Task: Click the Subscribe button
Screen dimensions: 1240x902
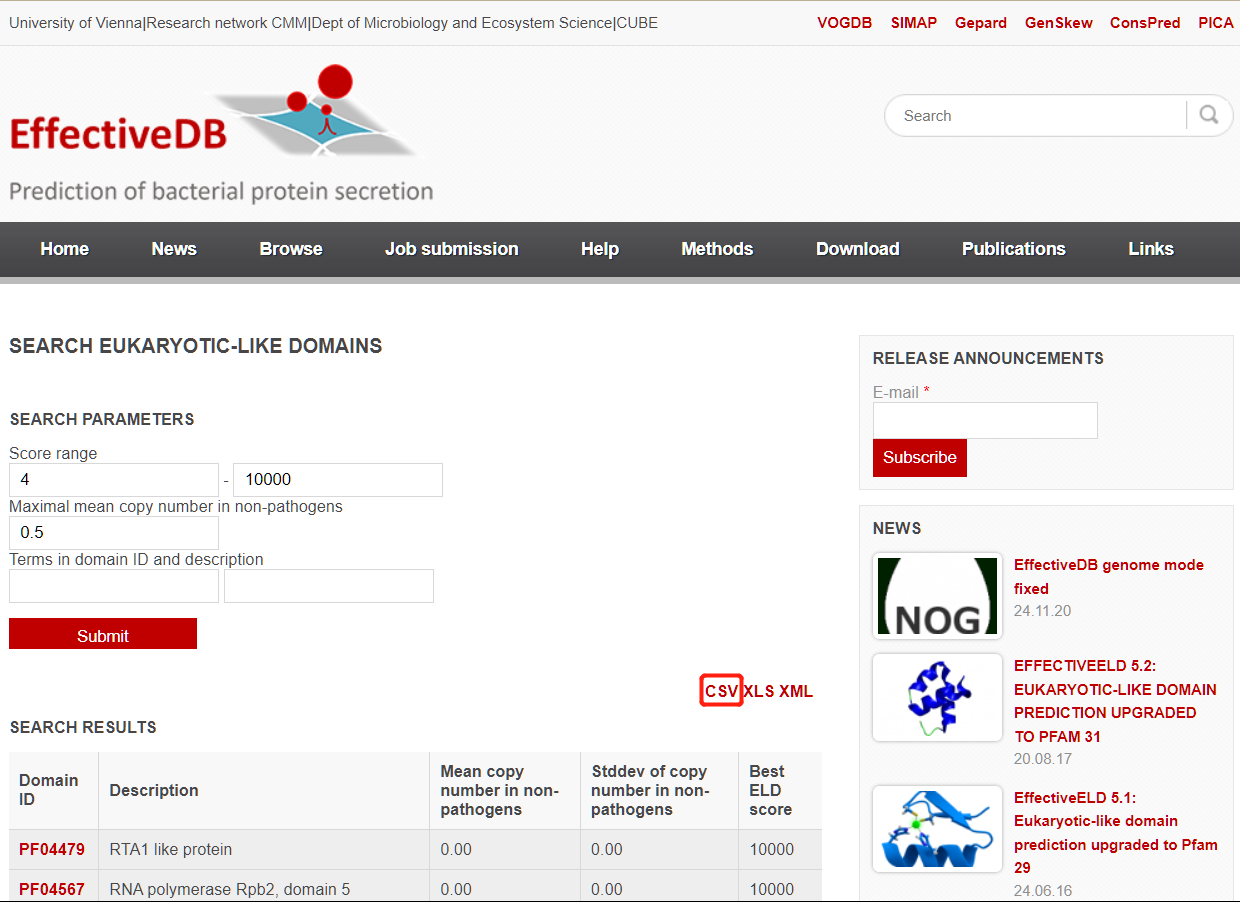Action: coord(919,457)
